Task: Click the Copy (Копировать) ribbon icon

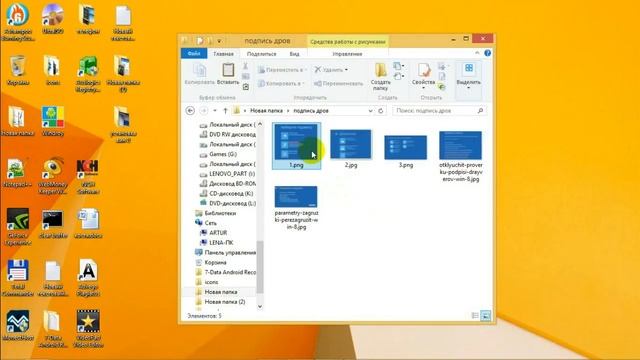Action: (x=200, y=74)
